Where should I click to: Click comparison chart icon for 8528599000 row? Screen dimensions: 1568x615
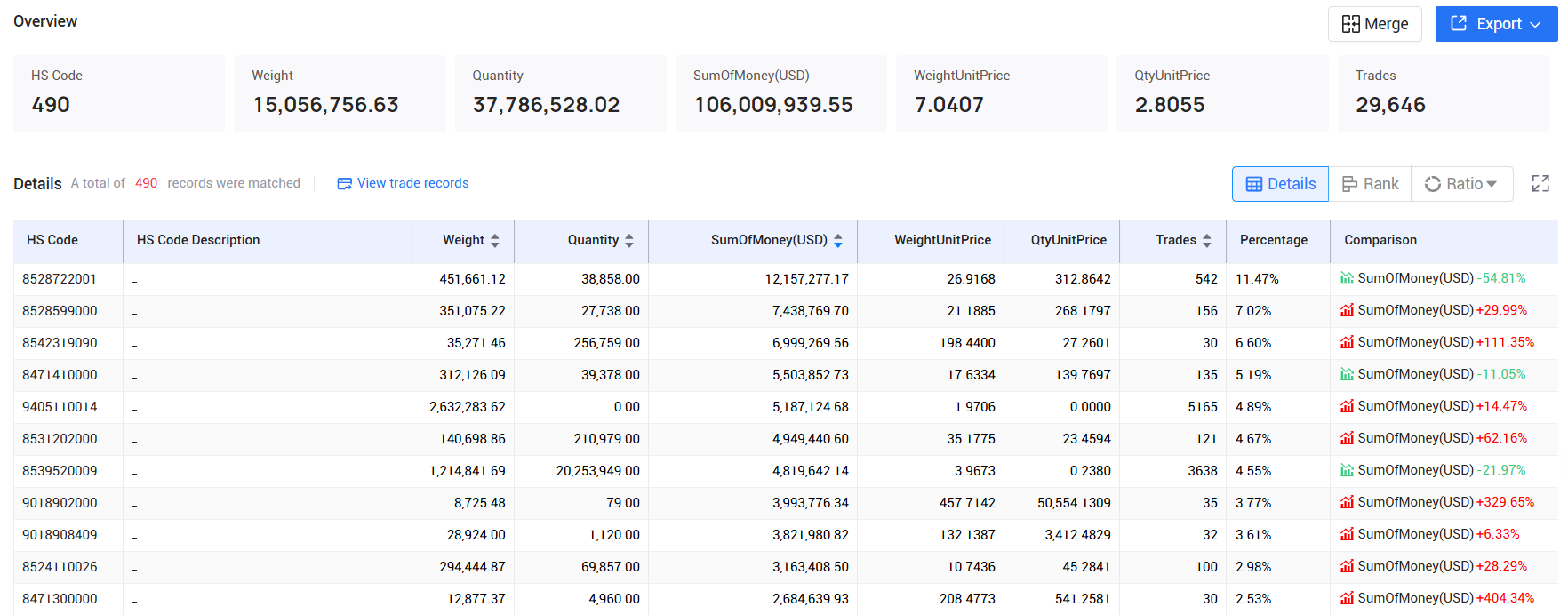(x=1348, y=310)
